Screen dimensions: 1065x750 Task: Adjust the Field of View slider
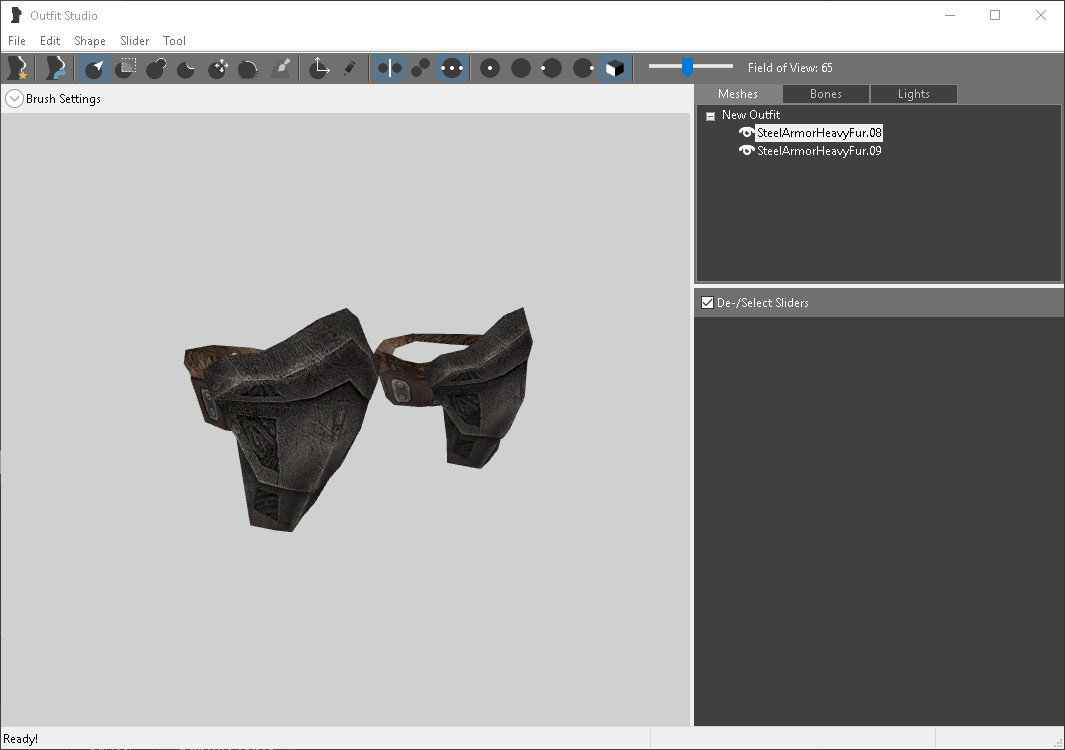pos(687,67)
